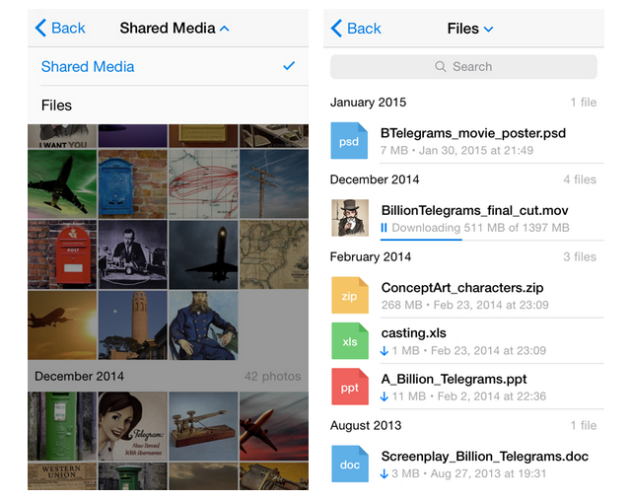Screen dimensions: 631x500
Task: Open the painted postman portrait photo
Action: [204, 325]
